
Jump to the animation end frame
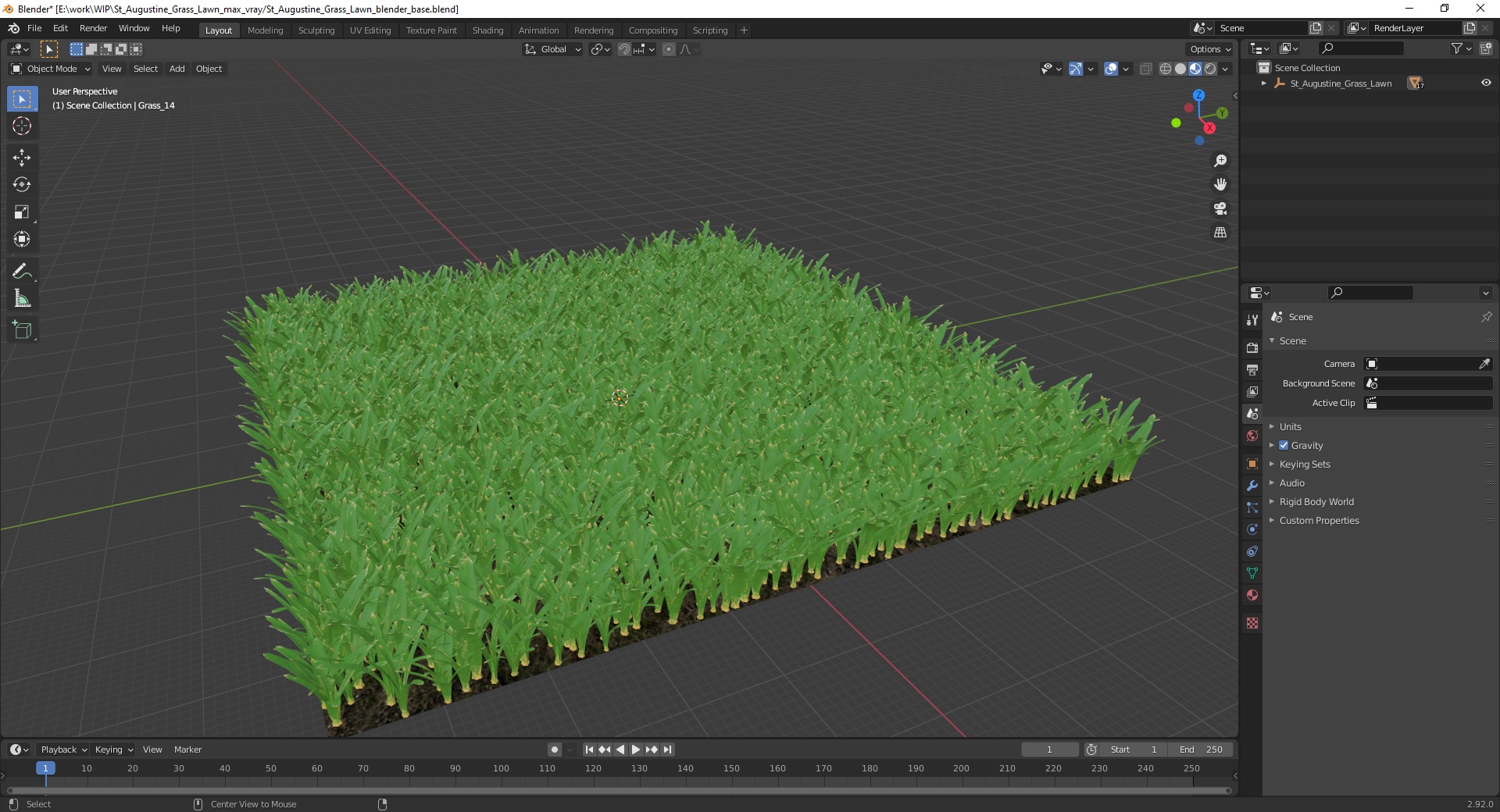pos(667,750)
